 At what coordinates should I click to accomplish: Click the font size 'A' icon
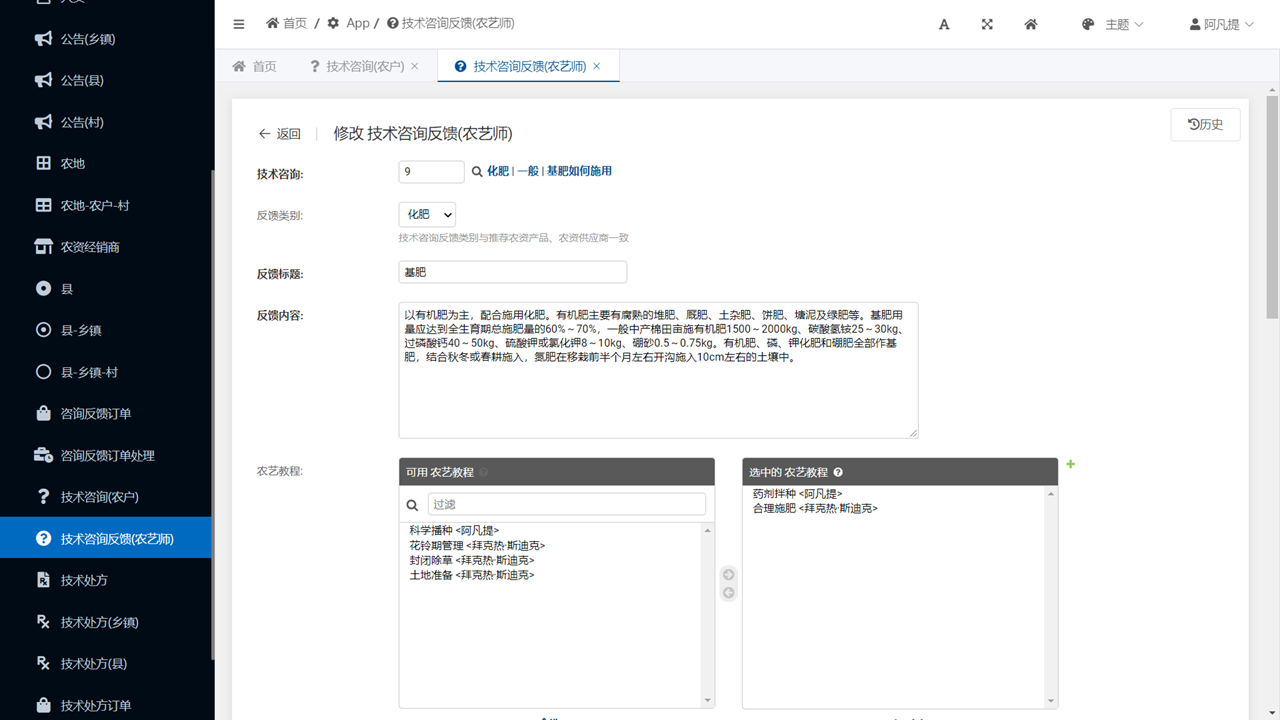tap(943, 24)
